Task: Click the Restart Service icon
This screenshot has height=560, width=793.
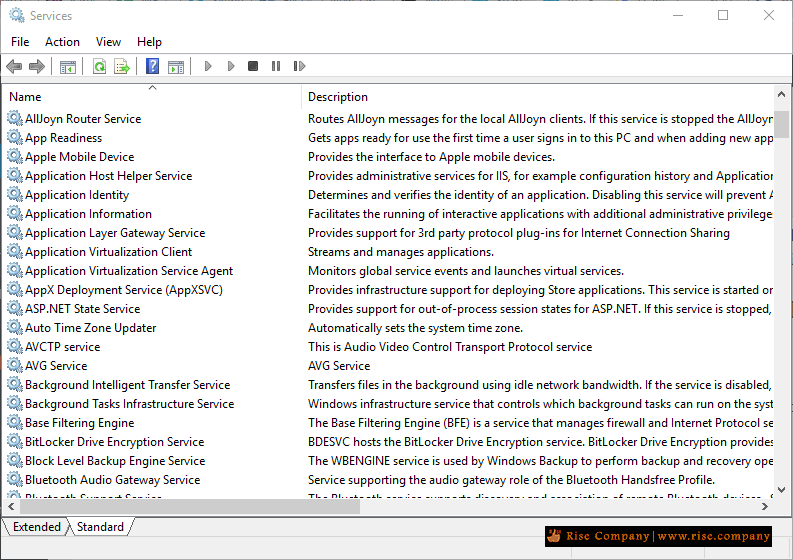Action: pos(299,66)
